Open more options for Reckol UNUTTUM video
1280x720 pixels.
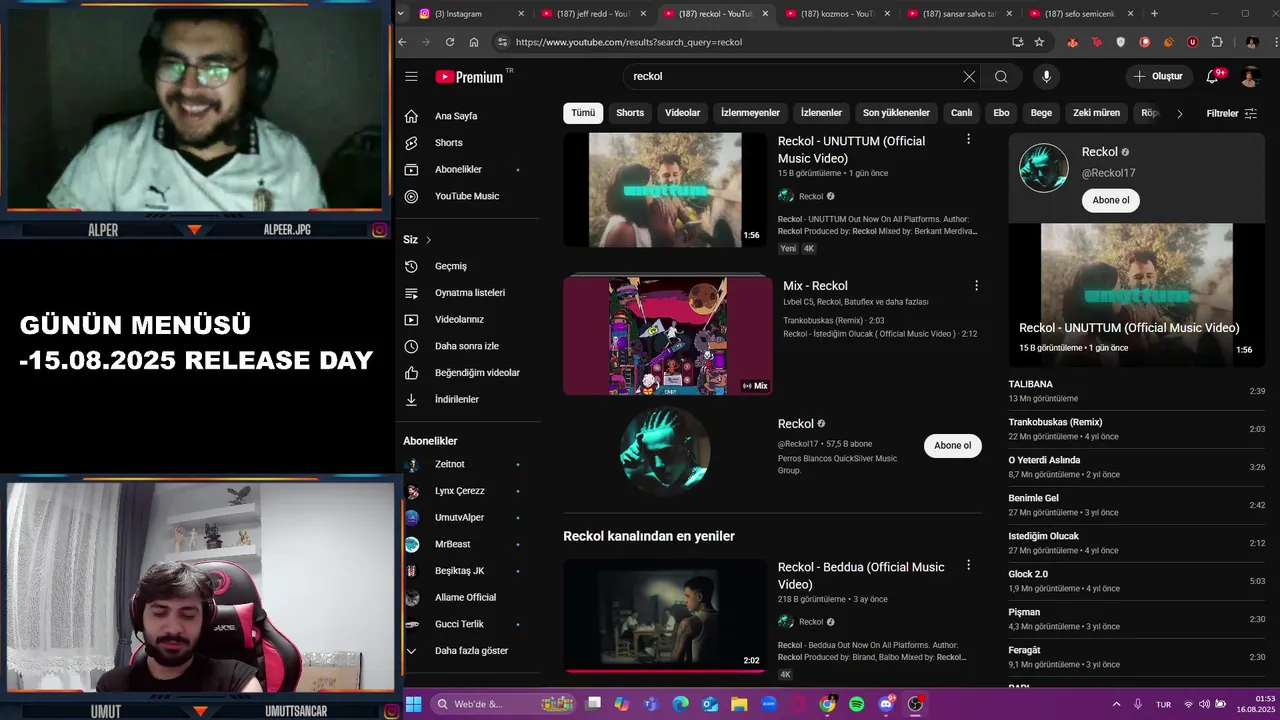pos(968,139)
